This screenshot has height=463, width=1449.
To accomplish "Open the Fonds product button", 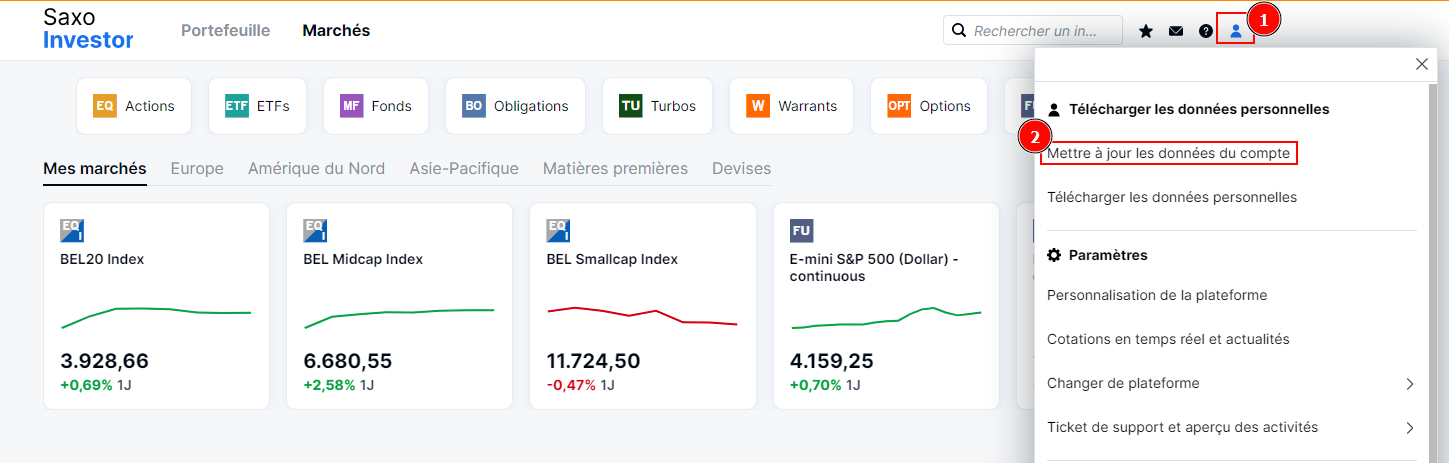I will click(376, 106).
